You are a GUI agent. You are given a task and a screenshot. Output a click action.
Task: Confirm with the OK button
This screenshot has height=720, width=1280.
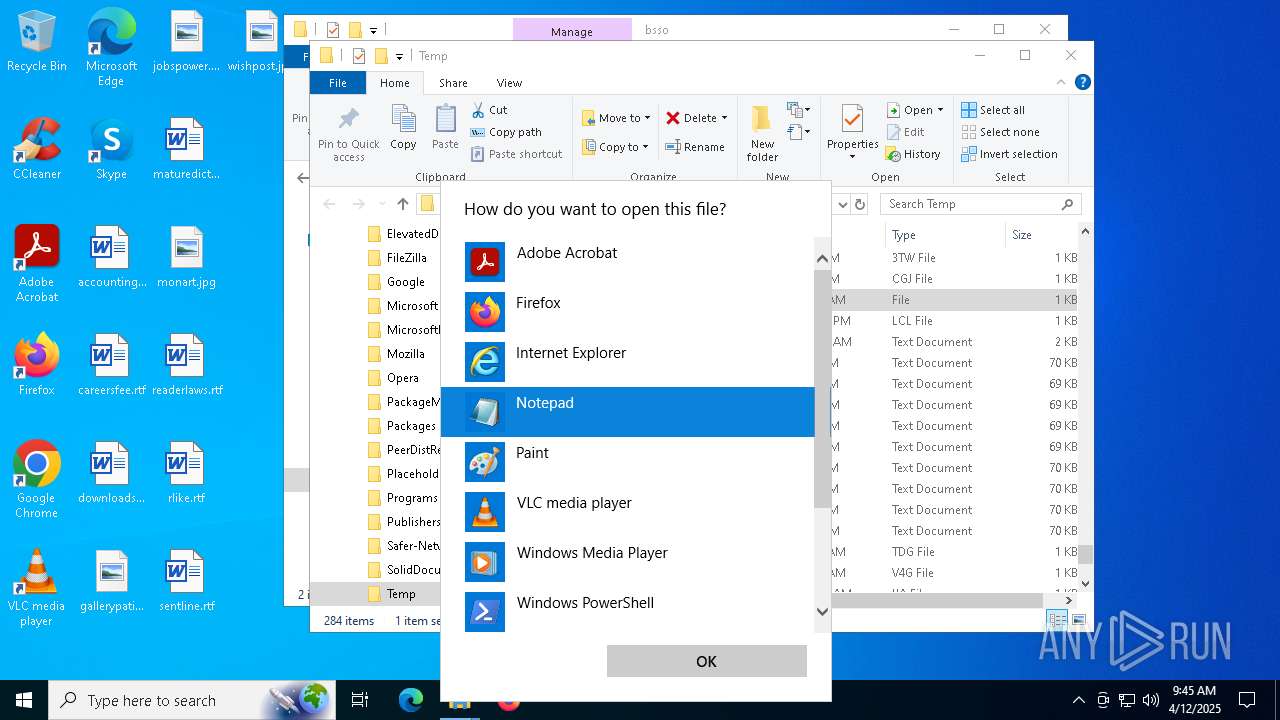706,661
